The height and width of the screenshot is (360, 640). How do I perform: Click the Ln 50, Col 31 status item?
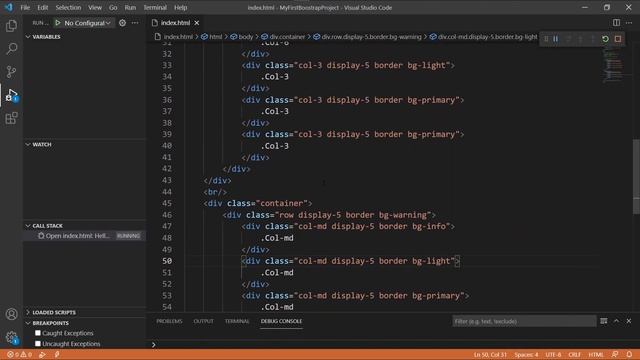tap(490, 355)
